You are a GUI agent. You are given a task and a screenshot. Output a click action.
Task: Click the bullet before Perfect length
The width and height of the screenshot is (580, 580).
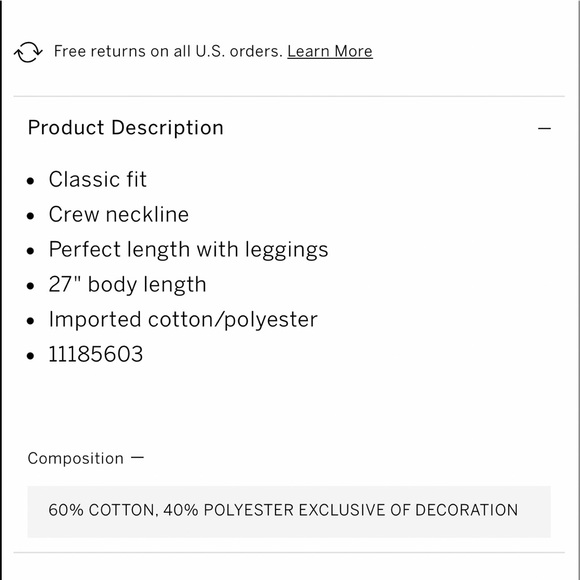pos(30,251)
